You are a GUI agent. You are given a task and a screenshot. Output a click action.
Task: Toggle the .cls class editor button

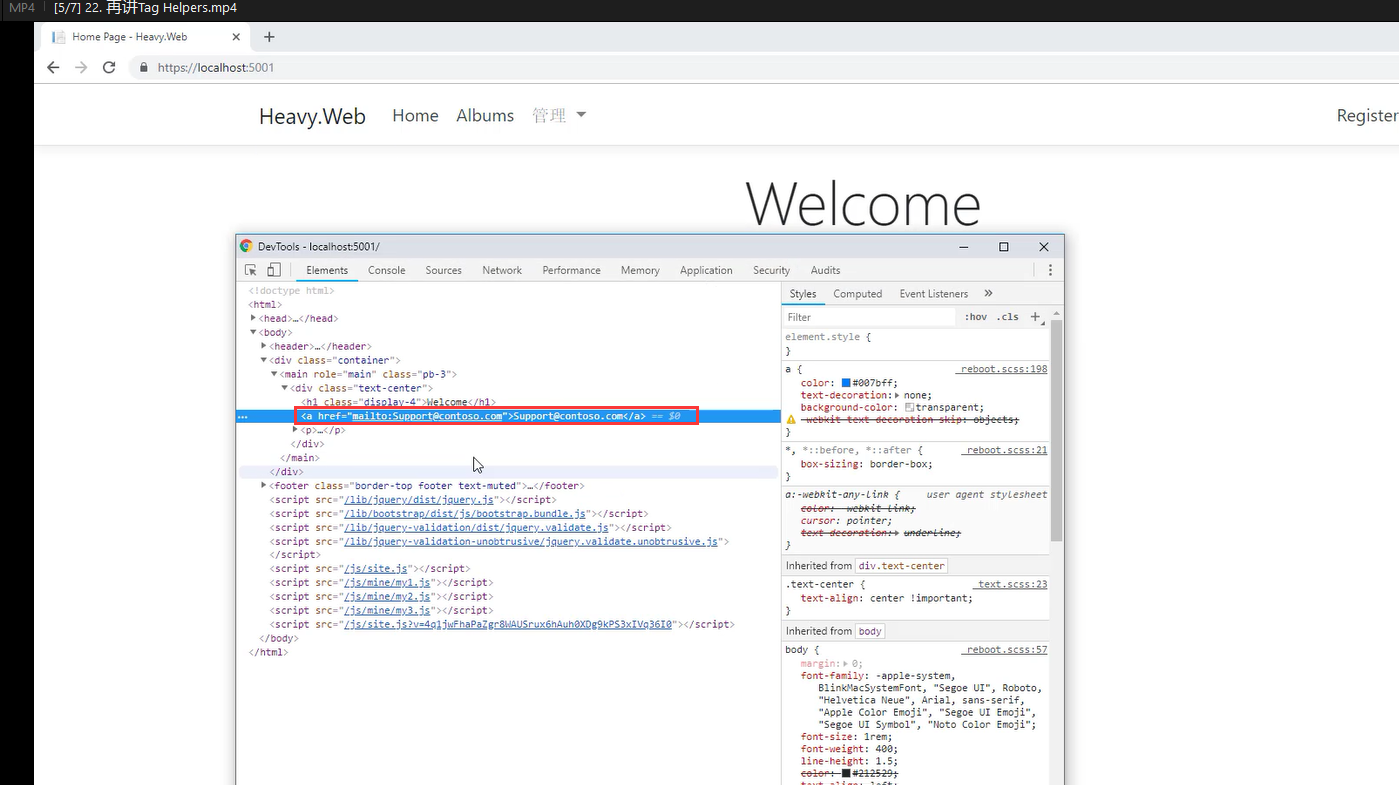(x=1008, y=317)
